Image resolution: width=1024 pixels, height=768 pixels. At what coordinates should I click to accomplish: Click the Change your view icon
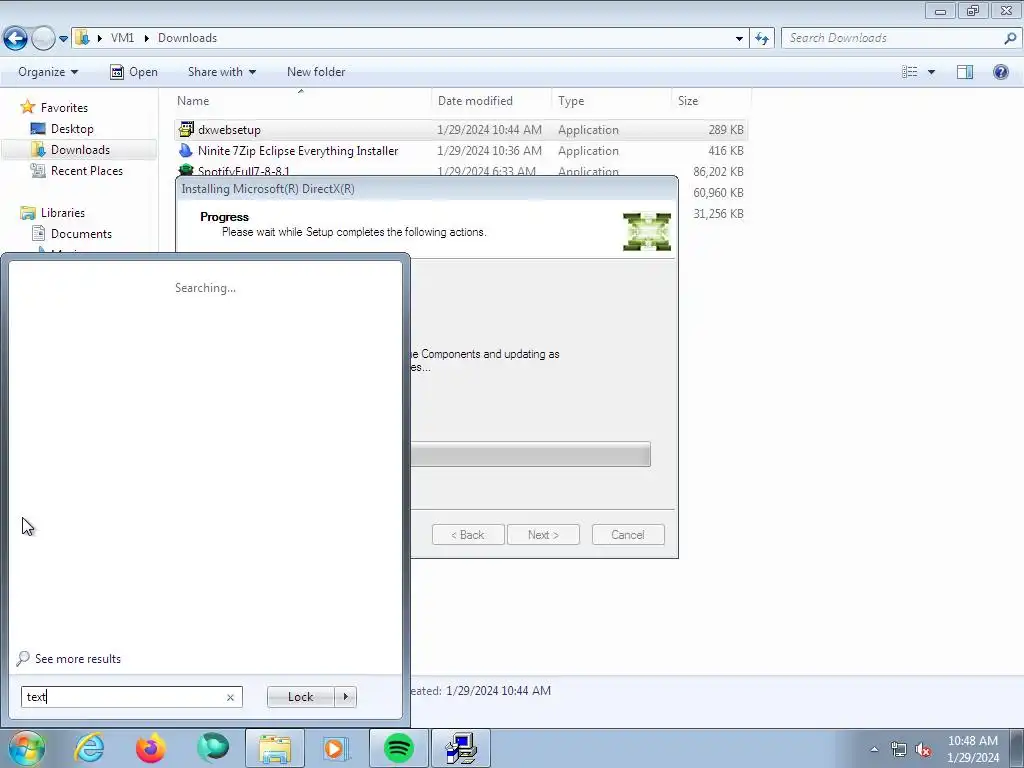909,72
